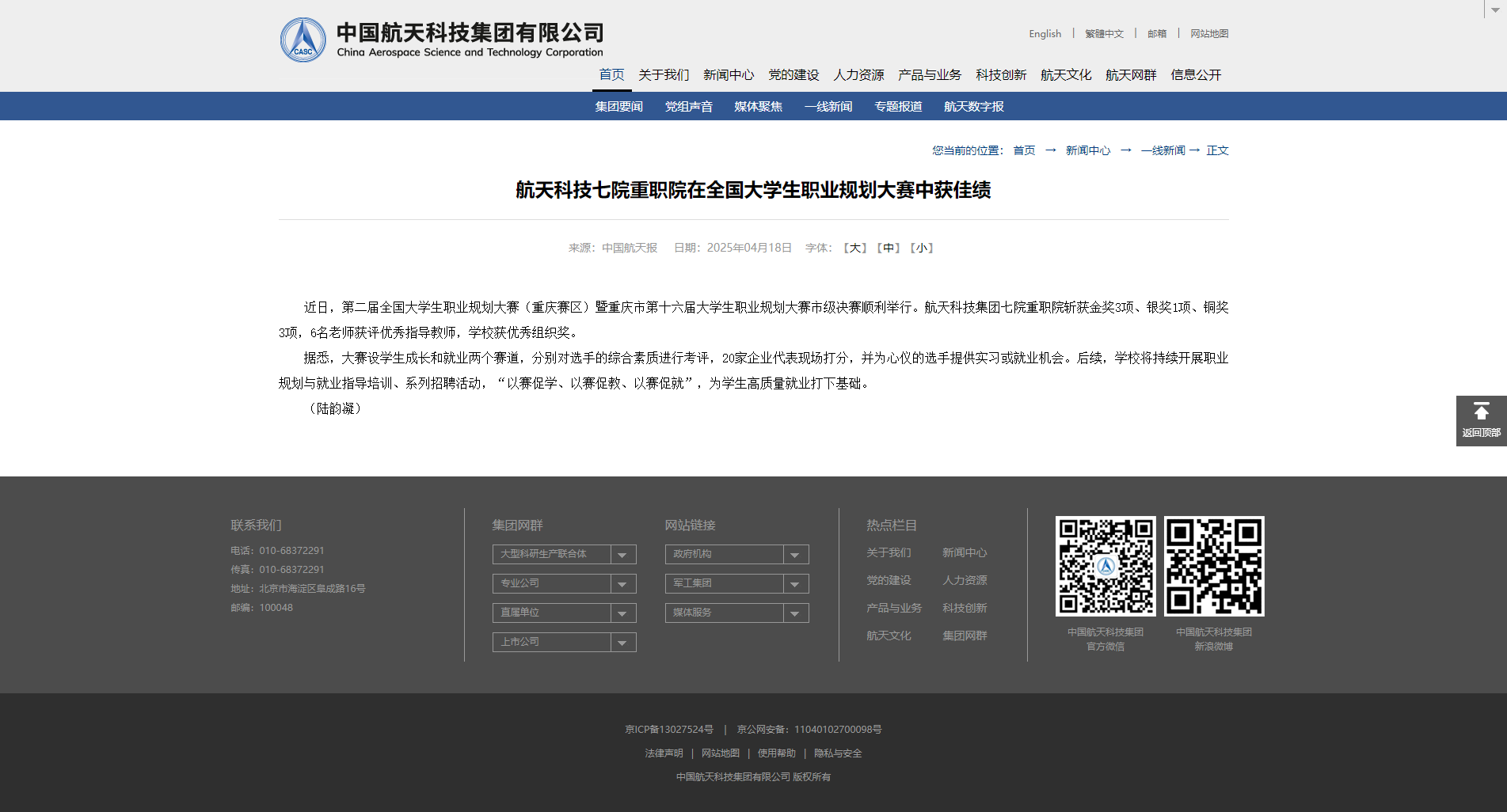Expand the 大型科研生产联合体 dropdown

coord(564,554)
